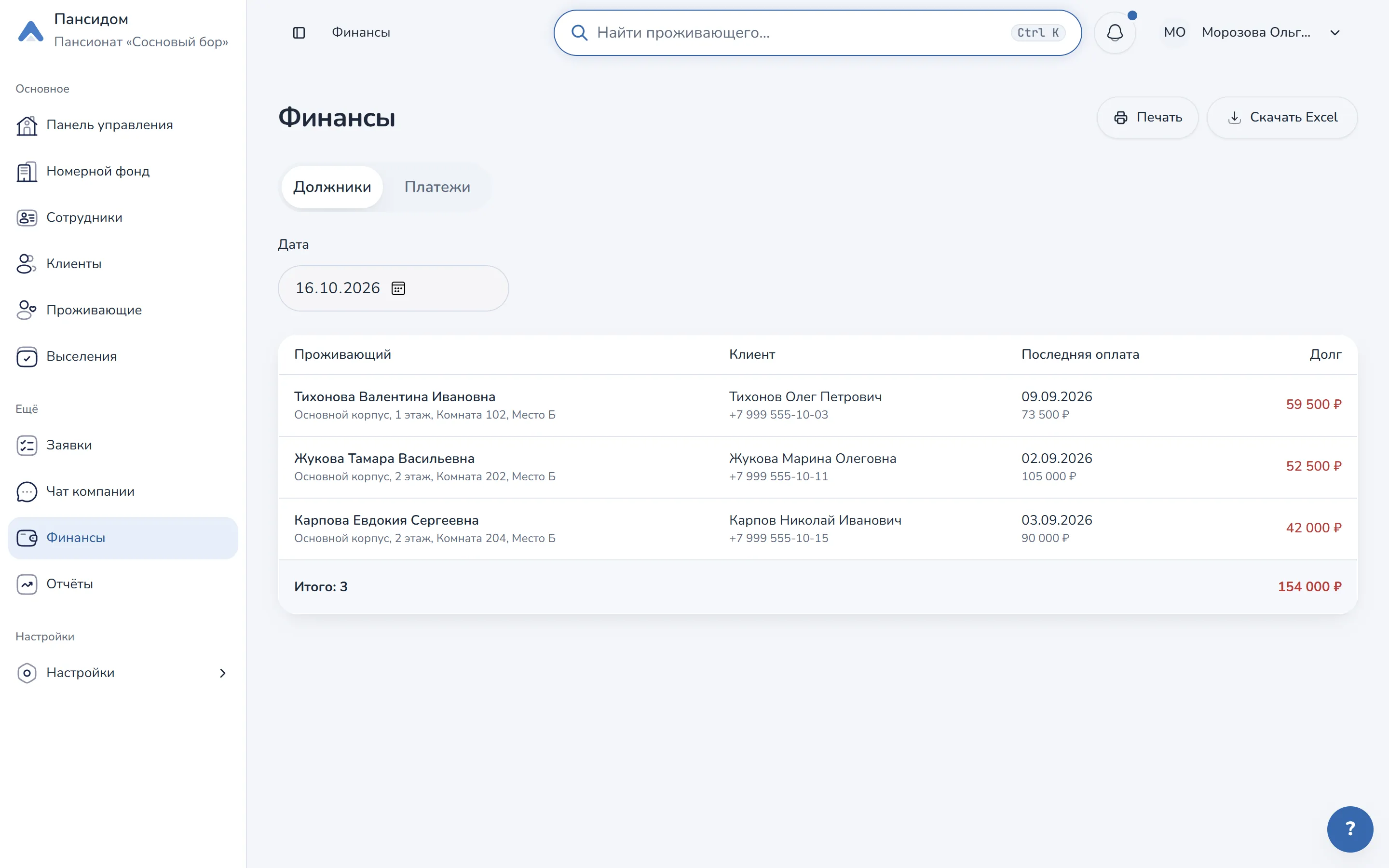Viewport: 1389px width, 868px height.
Task: Click the МО user avatar initials
Action: [1174, 33]
